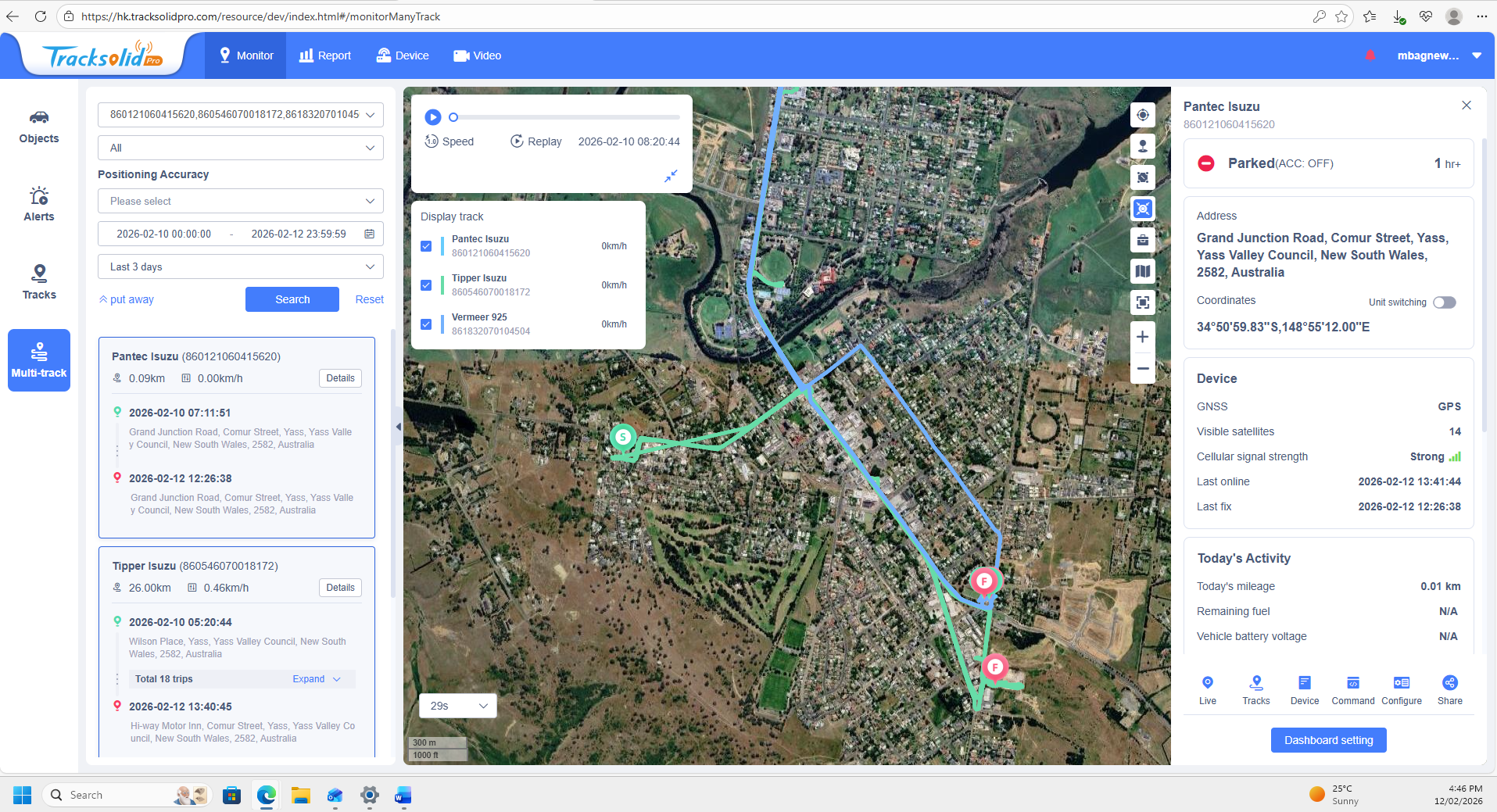The height and width of the screenshot is (812, 1497).
Task: Click the map zoom in plus button
Action: pyautogui.click(x=1142, y=337)
